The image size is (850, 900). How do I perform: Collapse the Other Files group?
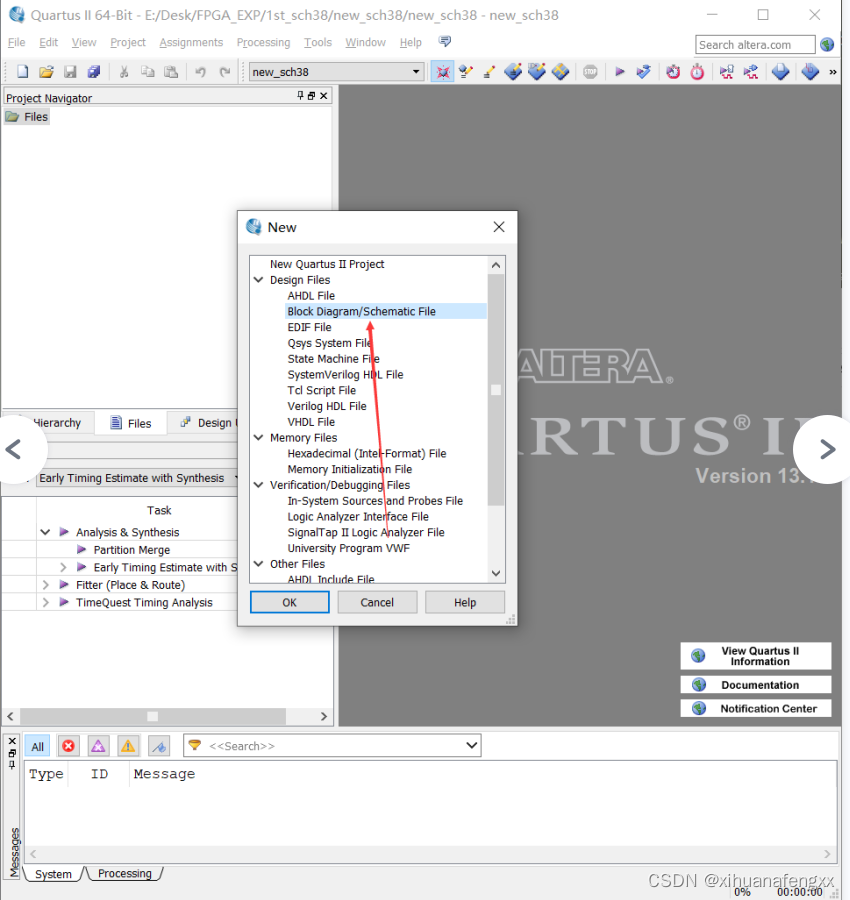coord(258,564)
